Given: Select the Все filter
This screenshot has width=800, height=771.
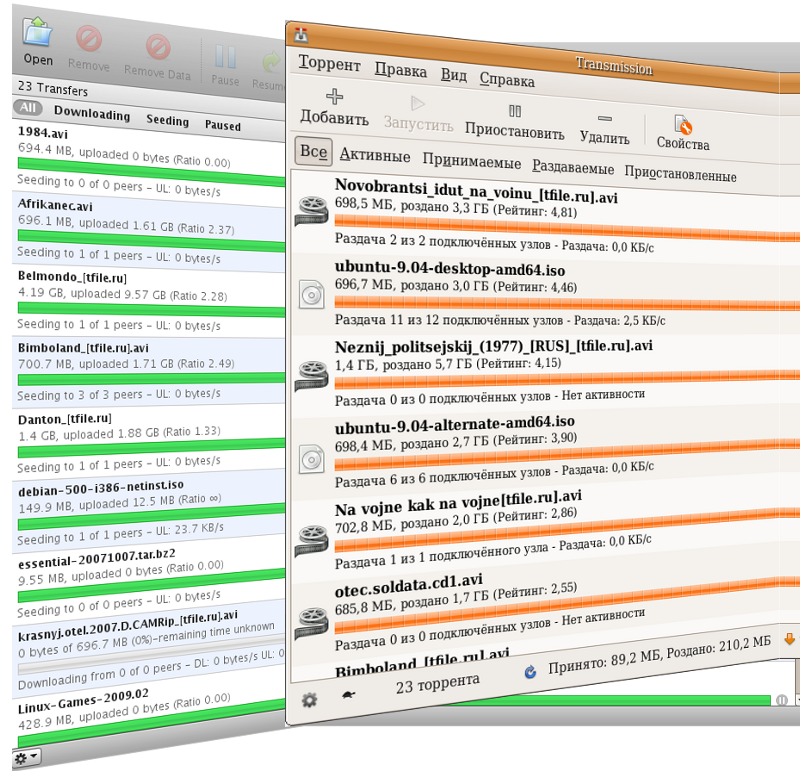Looking at the screenshot, I should (x=313, y=152).
